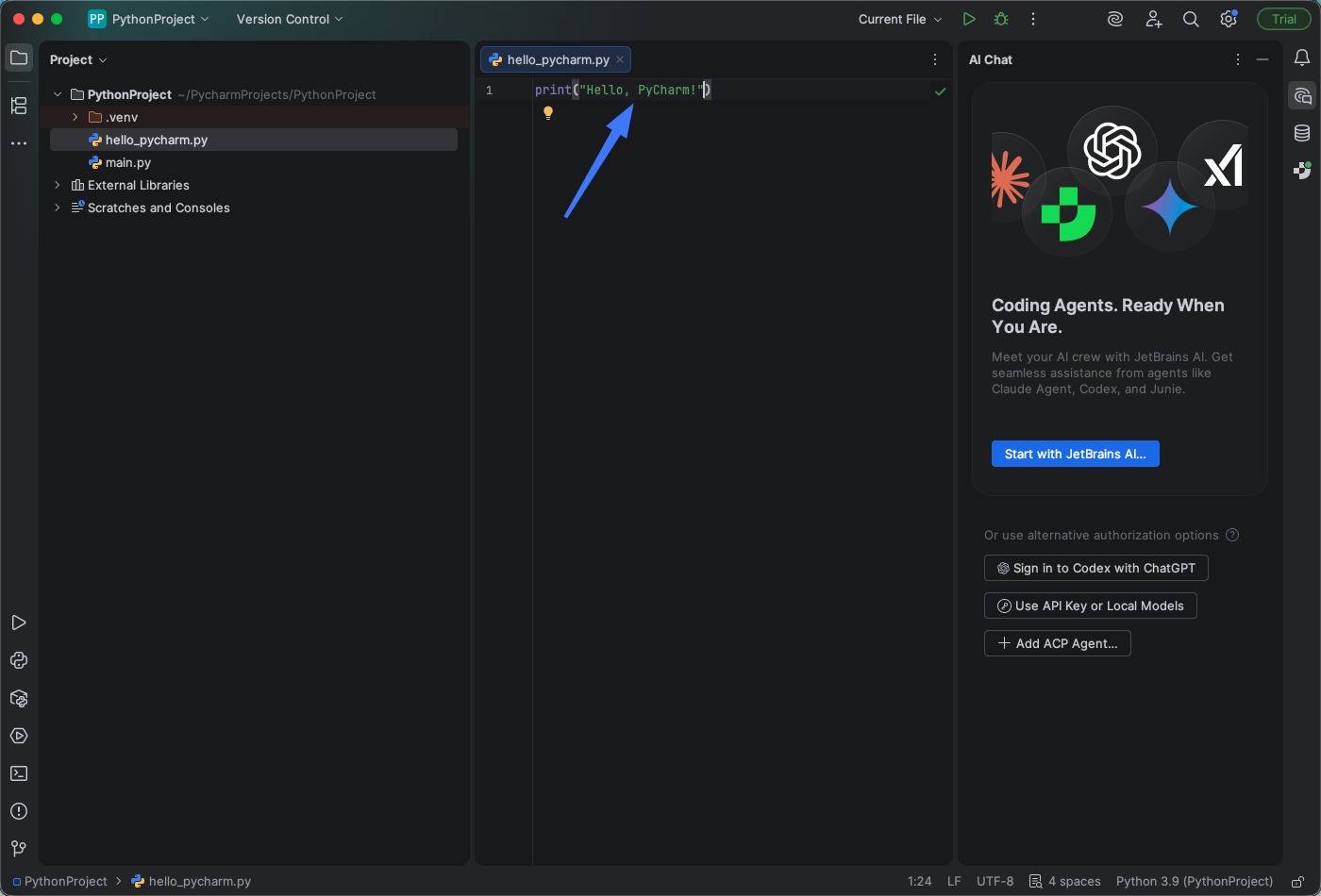This screenshot has height=896, width=1321.
Task: Open the Current File run configuration dropdown
Action: [900, 19]
